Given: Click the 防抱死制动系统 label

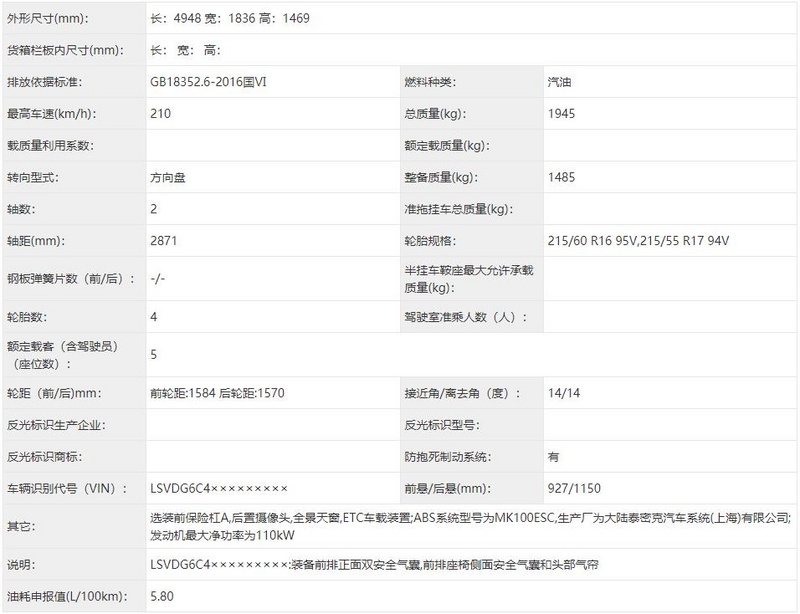Looking at the screenshot, I should (x=447, y=457).
